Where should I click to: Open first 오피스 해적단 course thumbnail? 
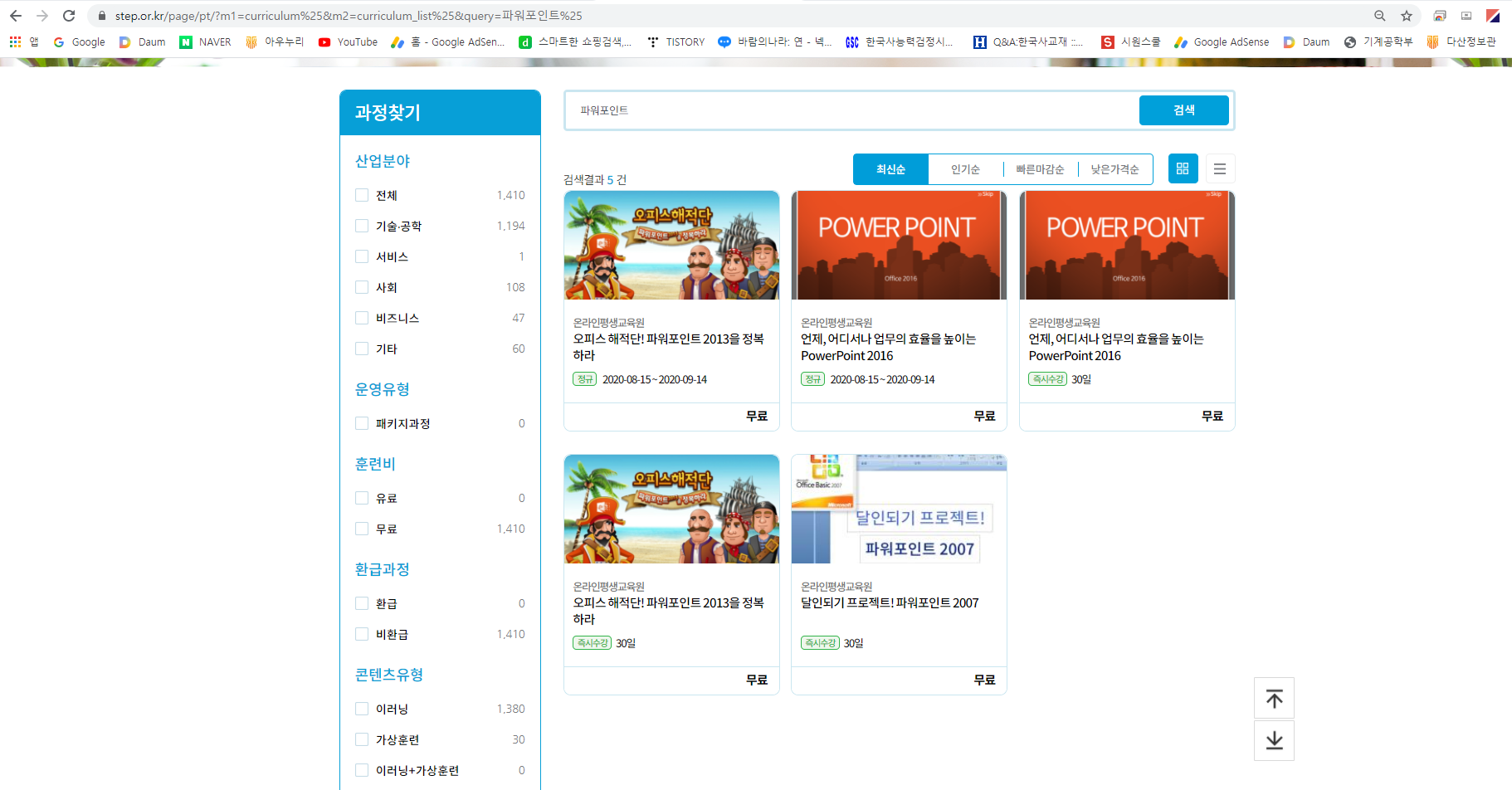(671, 246)
